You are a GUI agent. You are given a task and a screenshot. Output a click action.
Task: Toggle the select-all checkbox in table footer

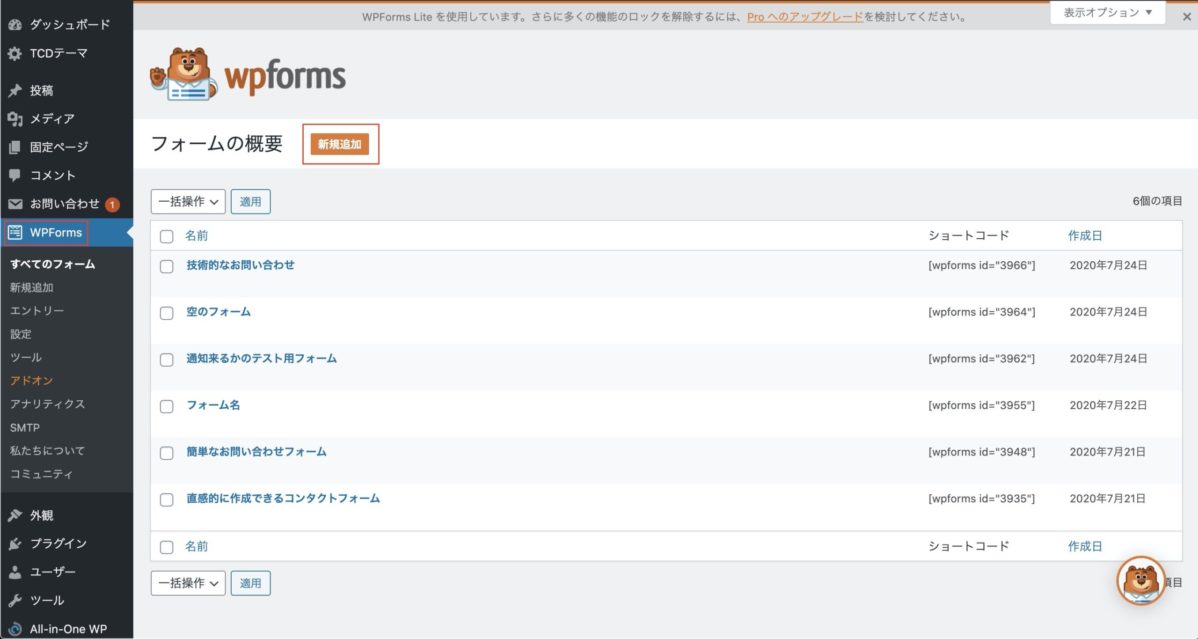(x=167, y=547)
